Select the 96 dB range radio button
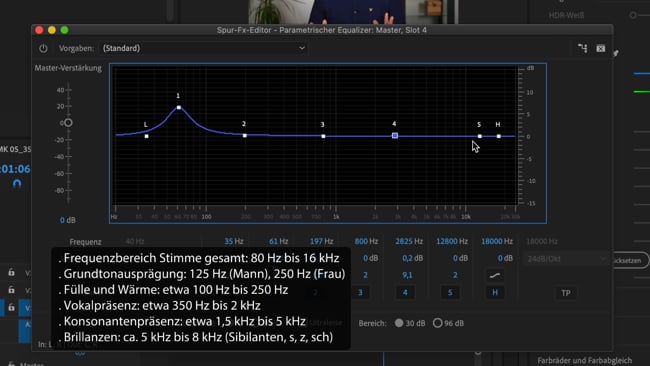Image resolution: width=650 pixels, height=366 pixels. coord(437,323)
